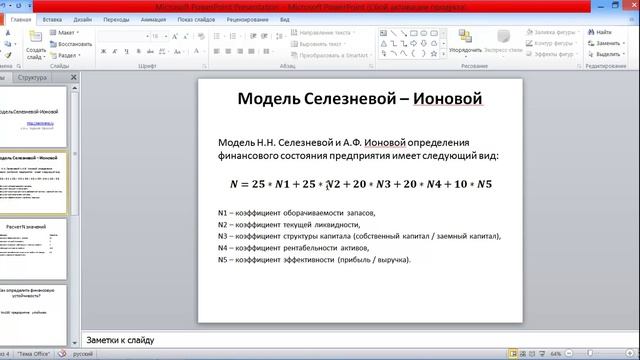Click bulleted list icon
Image resolution: width=640 pixels, height=360 pixels.
217,36
